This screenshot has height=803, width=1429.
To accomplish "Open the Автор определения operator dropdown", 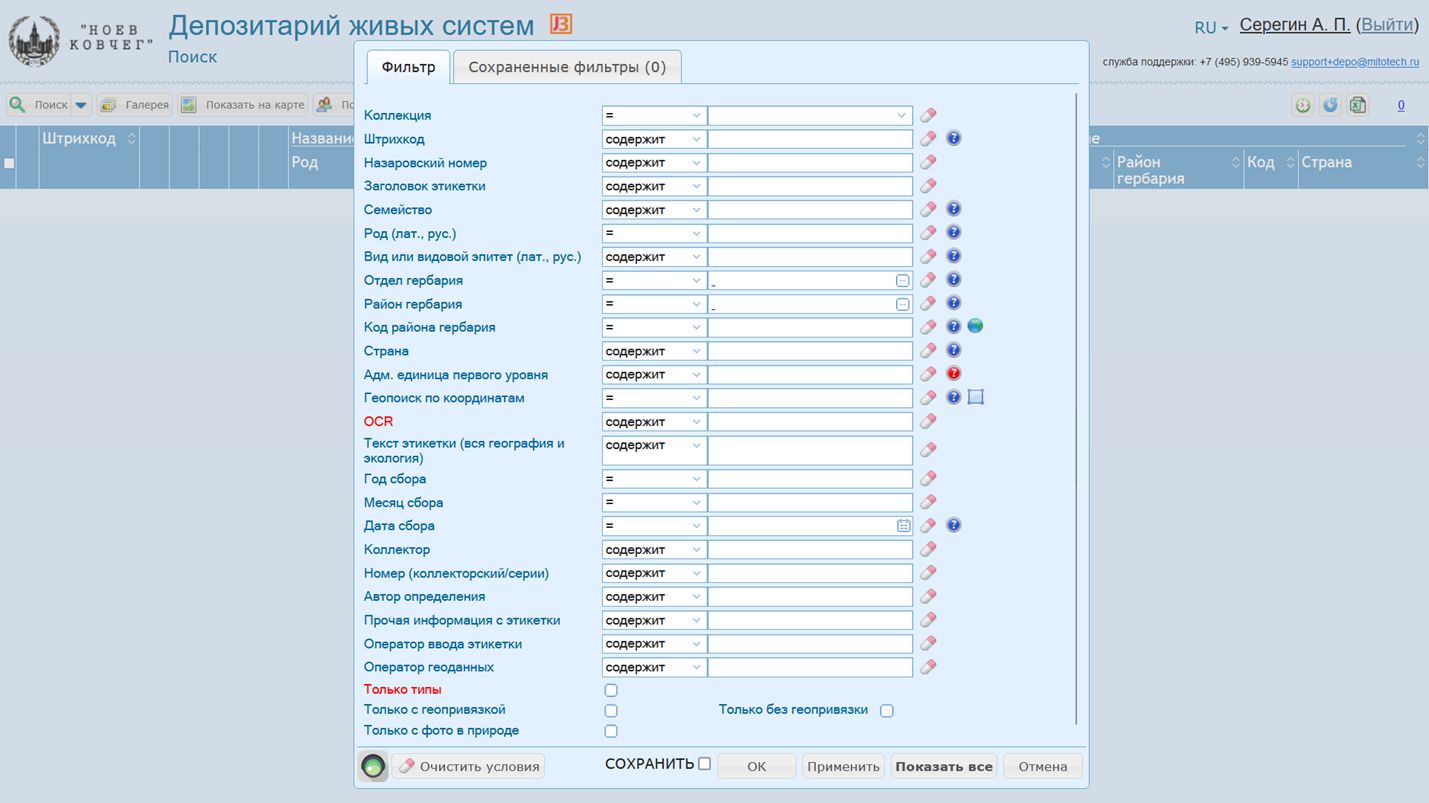I will click(654, 597).
